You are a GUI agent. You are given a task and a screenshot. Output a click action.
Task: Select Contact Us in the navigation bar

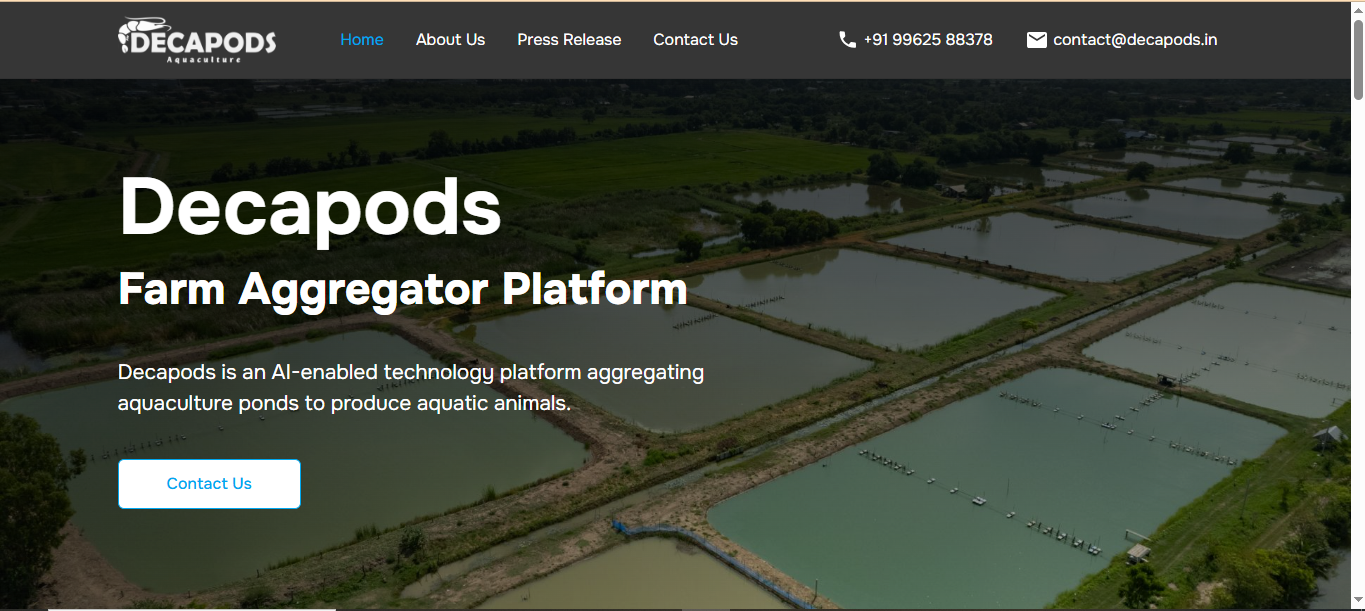695,40
